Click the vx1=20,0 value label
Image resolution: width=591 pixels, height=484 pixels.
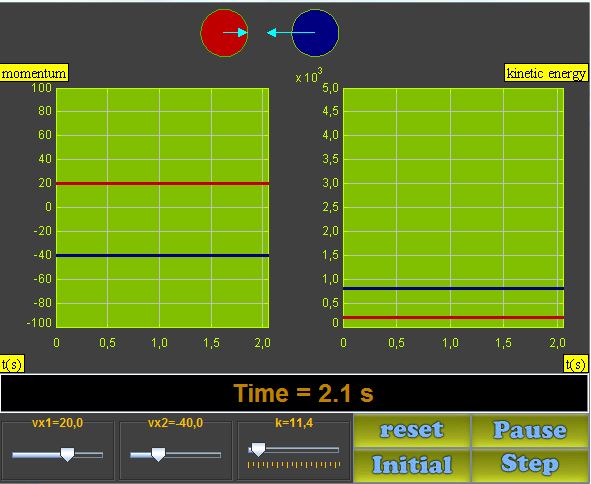coord(57,423)
